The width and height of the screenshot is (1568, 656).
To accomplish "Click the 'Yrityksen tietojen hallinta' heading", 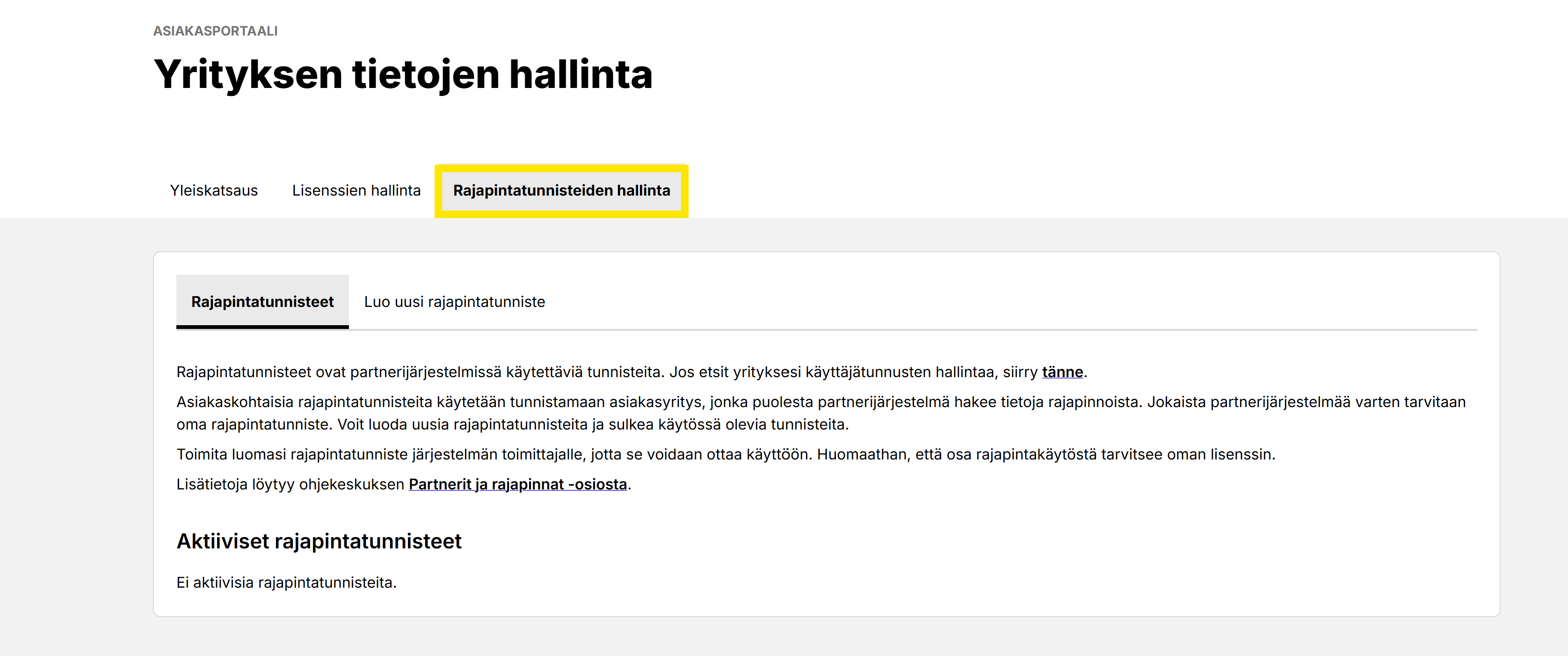I will [x=403, y=74].
